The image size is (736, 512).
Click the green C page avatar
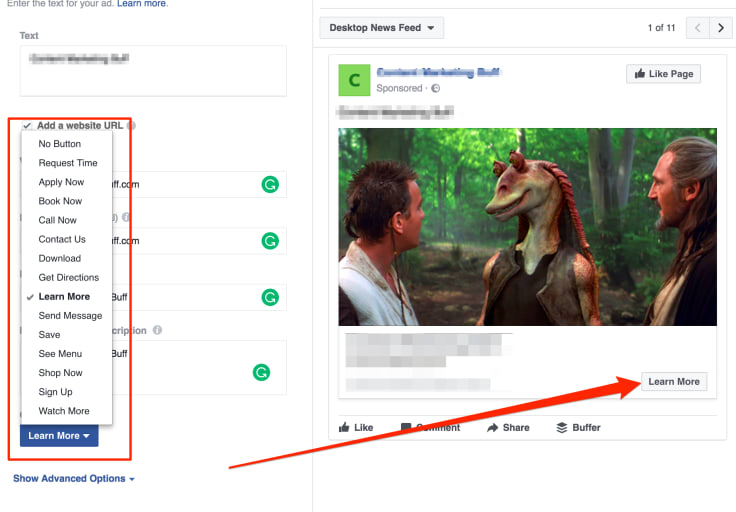(x=354, y=80)
